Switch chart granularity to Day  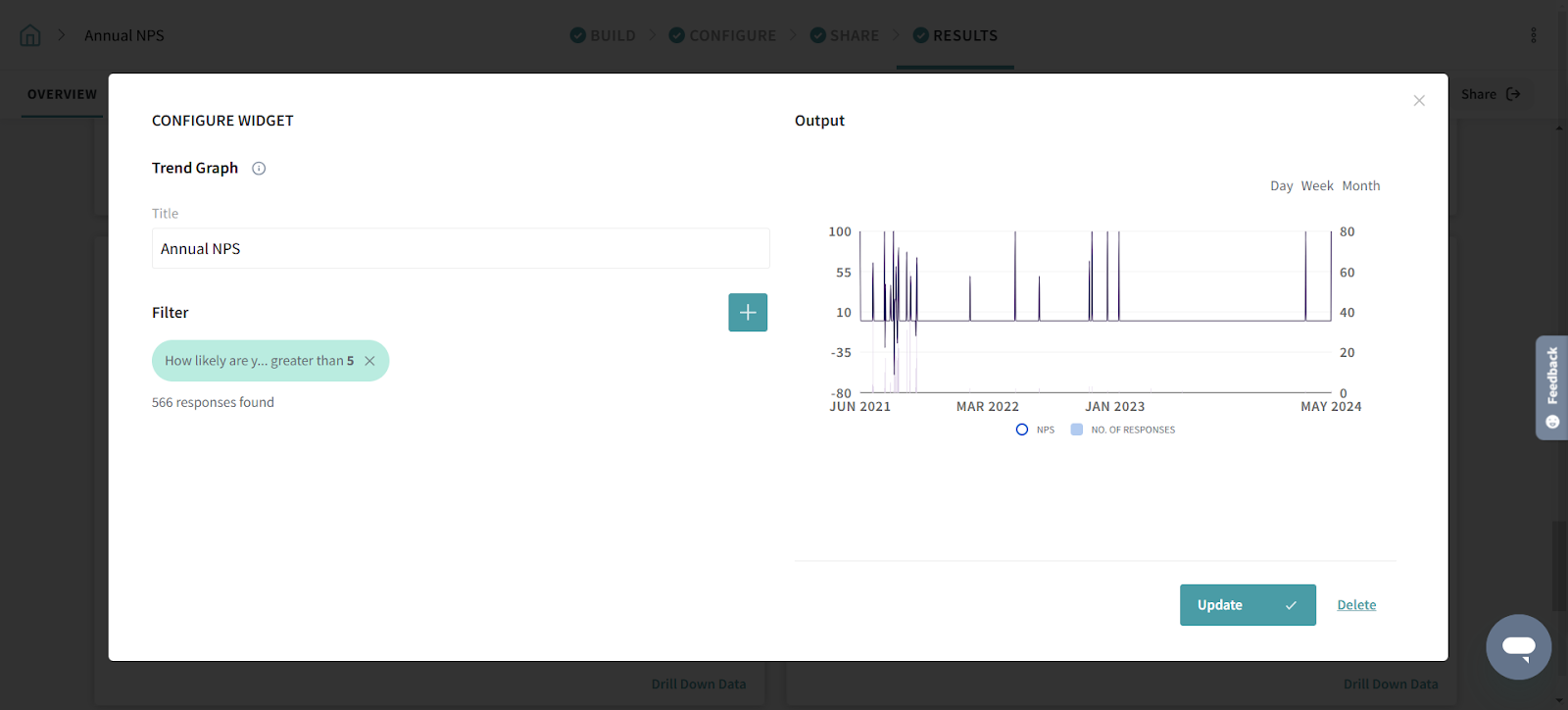click(x=1281, y=186)
